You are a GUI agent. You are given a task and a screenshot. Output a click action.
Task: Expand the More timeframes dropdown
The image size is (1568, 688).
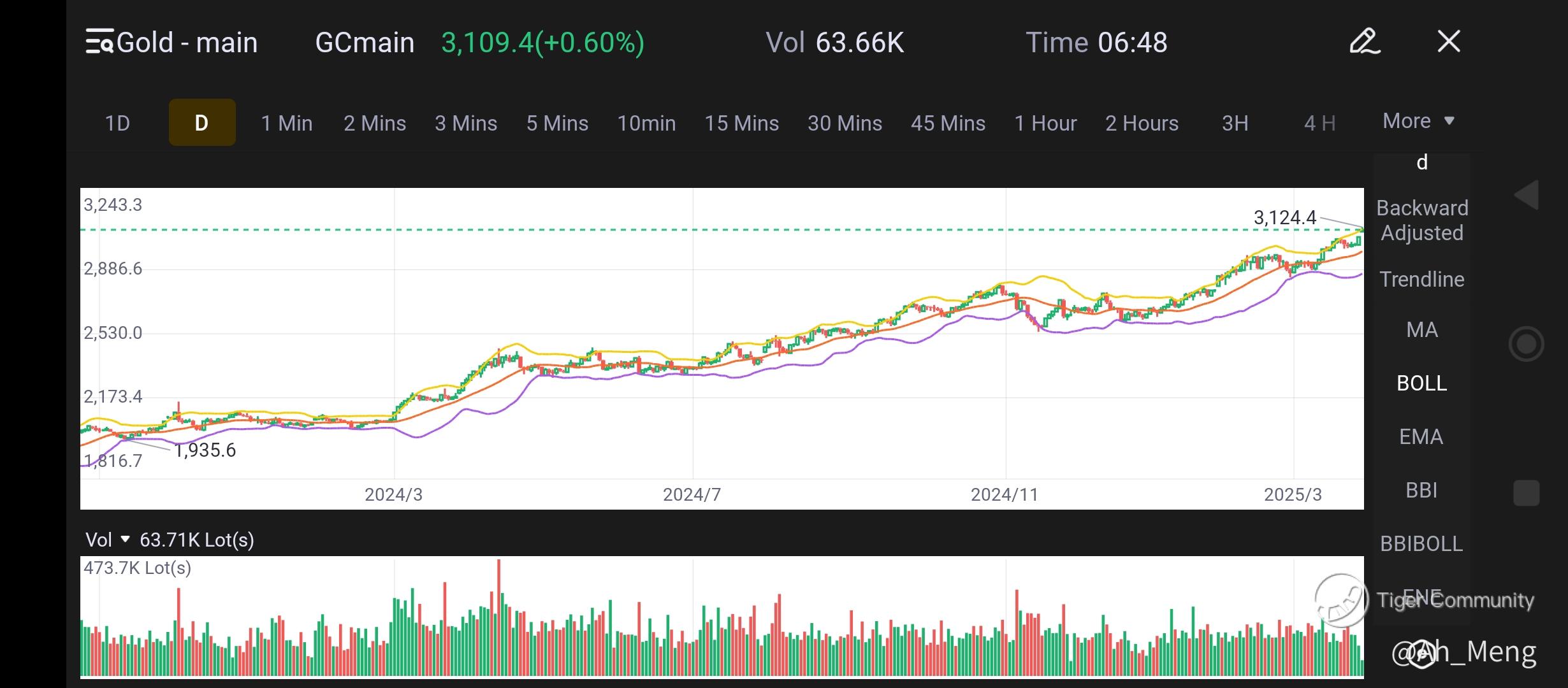click(1418, 121)
